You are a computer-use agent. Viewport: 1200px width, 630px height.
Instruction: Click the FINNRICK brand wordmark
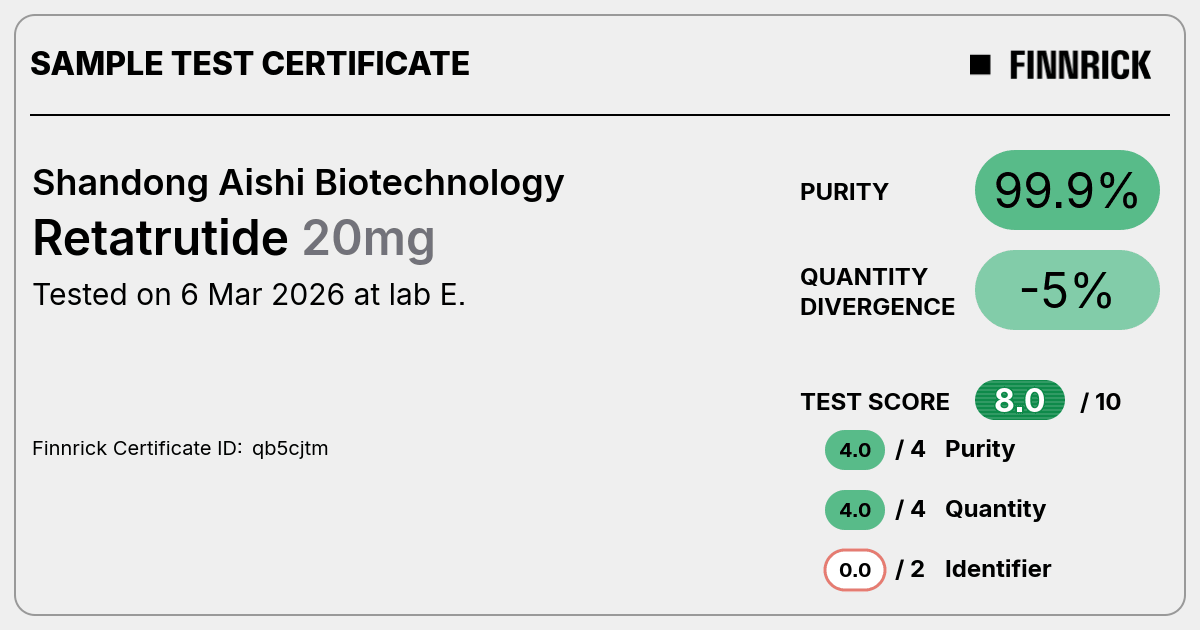pyautogui.click(x=1080, y=65)
